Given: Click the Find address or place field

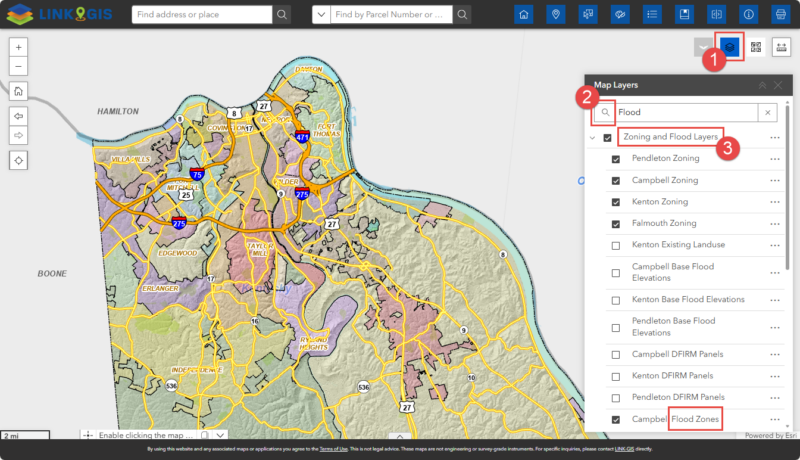Looking at the screenshot, I should click(202, 14).
